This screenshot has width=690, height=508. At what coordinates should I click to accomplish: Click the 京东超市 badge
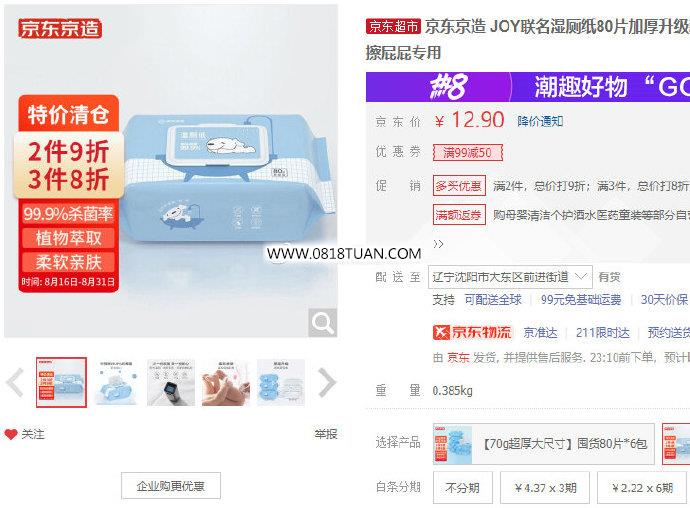pyautogui.click(x=393, y=26)
